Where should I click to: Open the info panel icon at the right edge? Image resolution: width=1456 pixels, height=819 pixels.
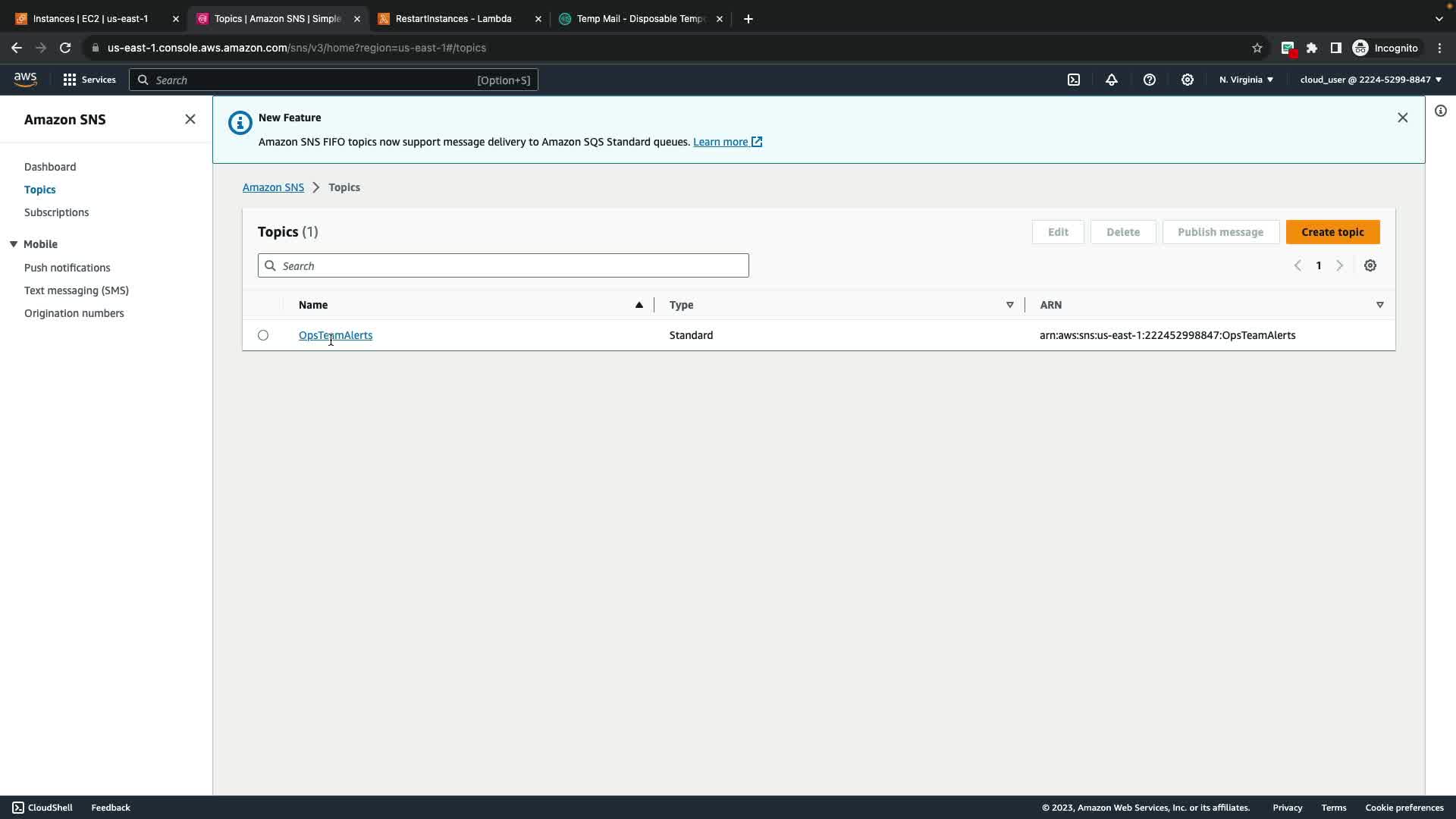coord(1440,111)
